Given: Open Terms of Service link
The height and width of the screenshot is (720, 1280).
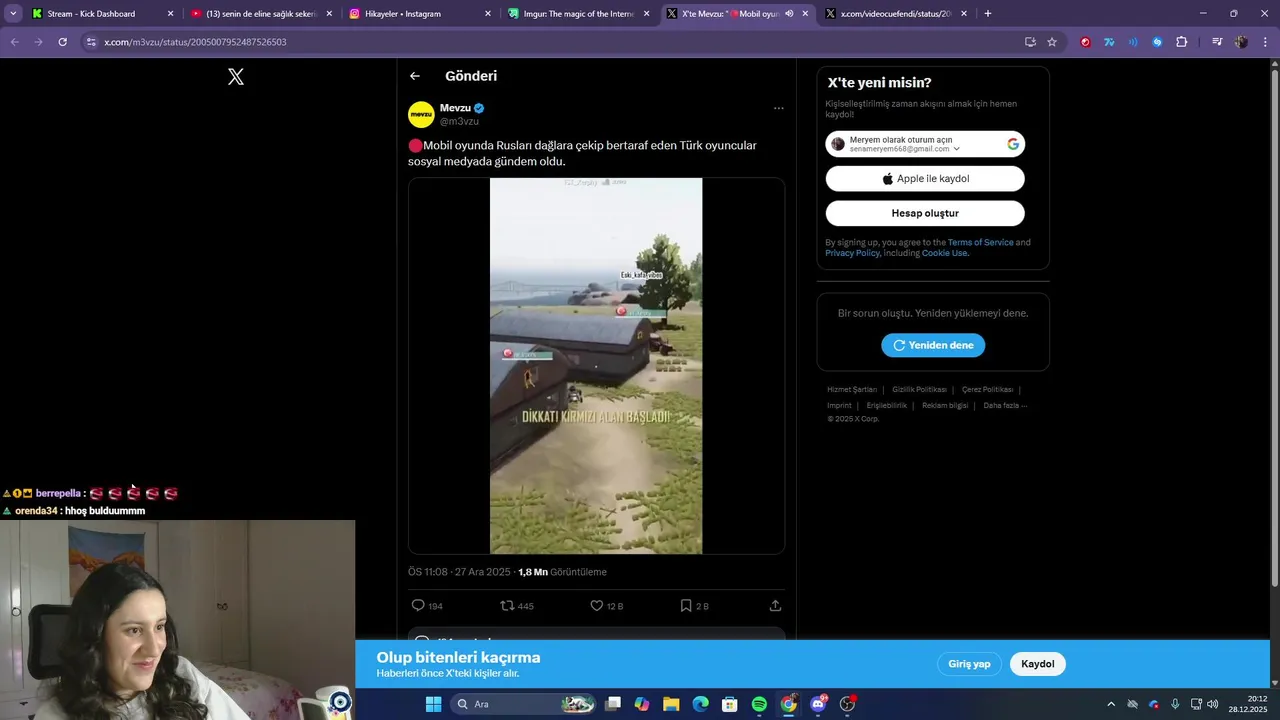Looking at the screenshot, I should click(980, 242).
